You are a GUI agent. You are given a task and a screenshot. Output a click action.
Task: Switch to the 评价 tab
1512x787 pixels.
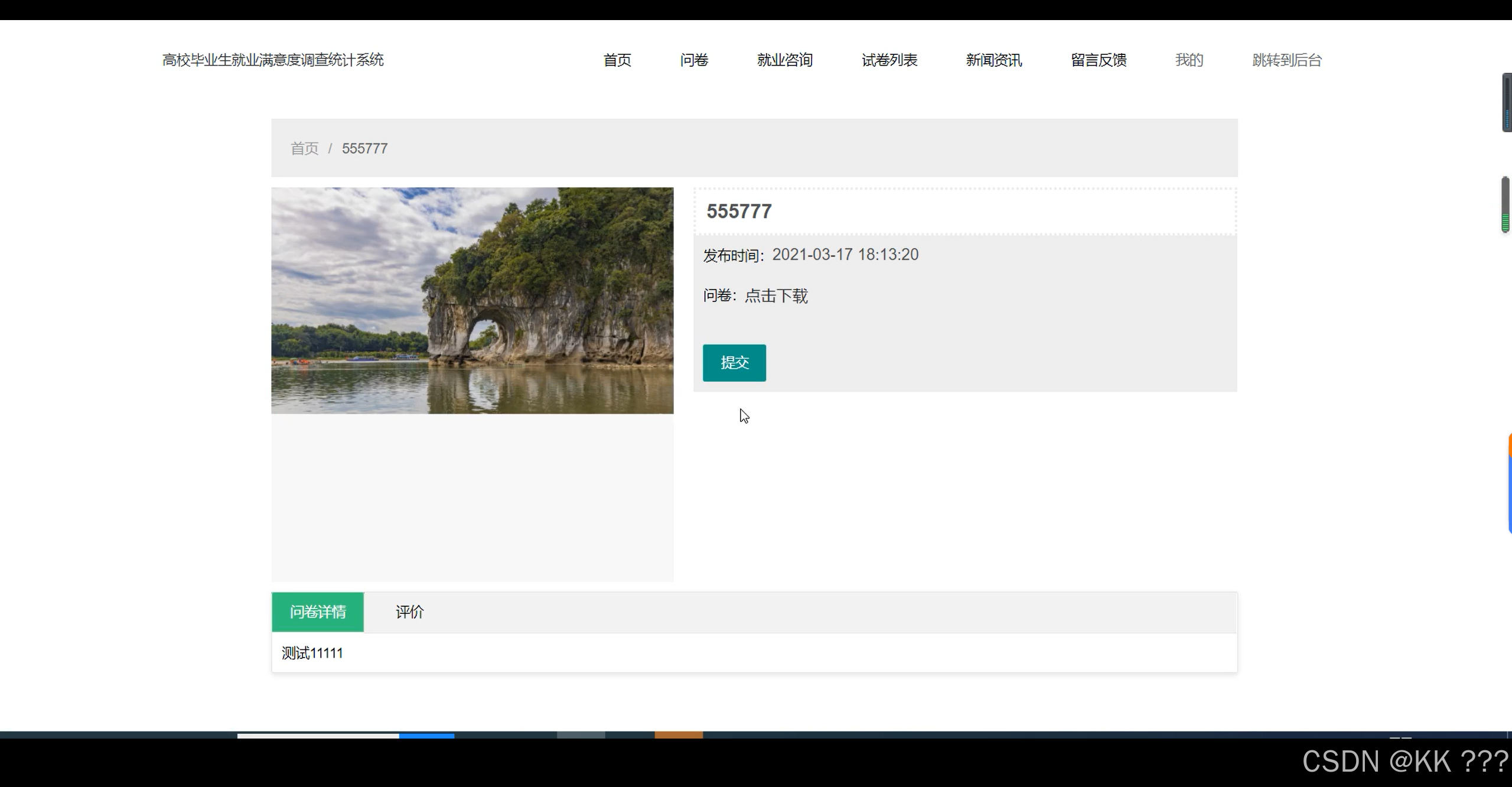[409, 612]
